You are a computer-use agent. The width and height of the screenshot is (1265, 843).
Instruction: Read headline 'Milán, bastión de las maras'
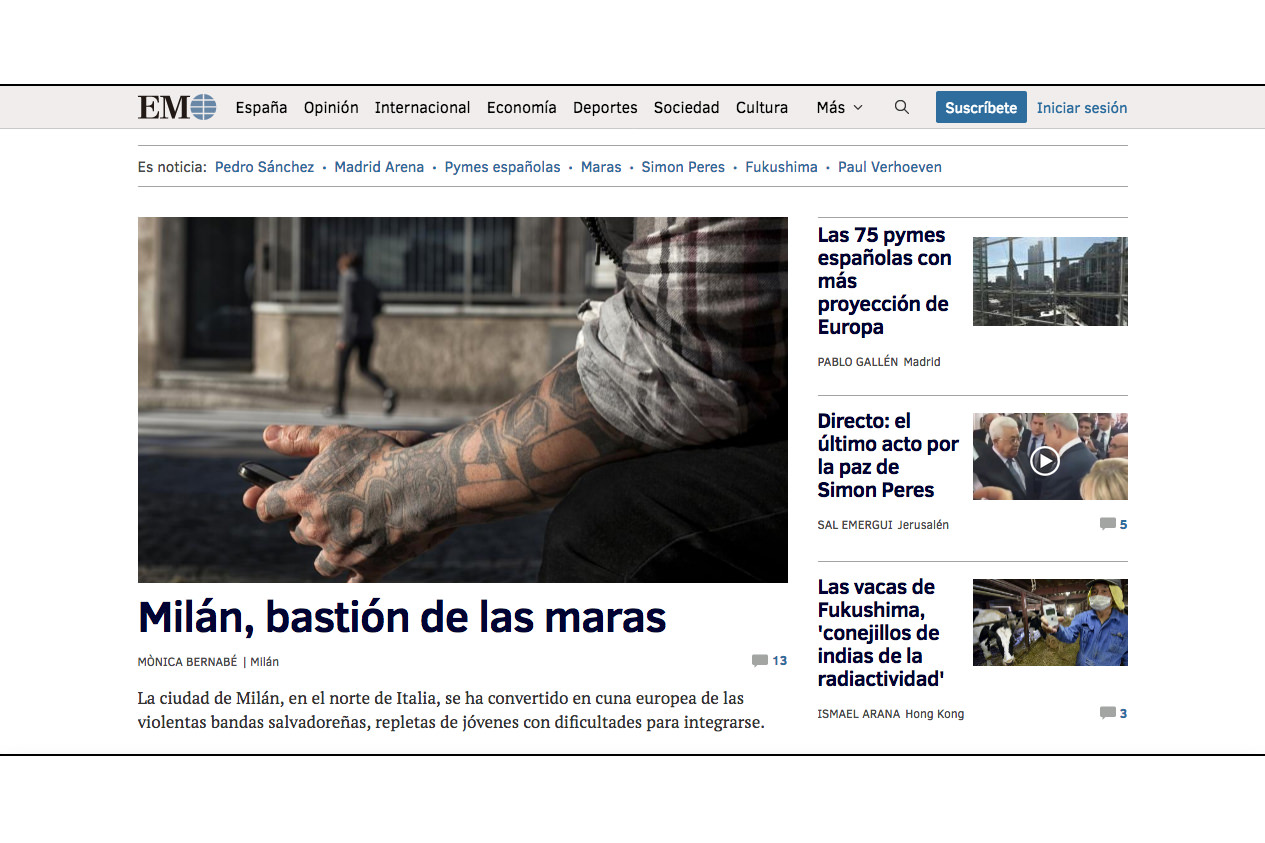(x=402, y=617)
